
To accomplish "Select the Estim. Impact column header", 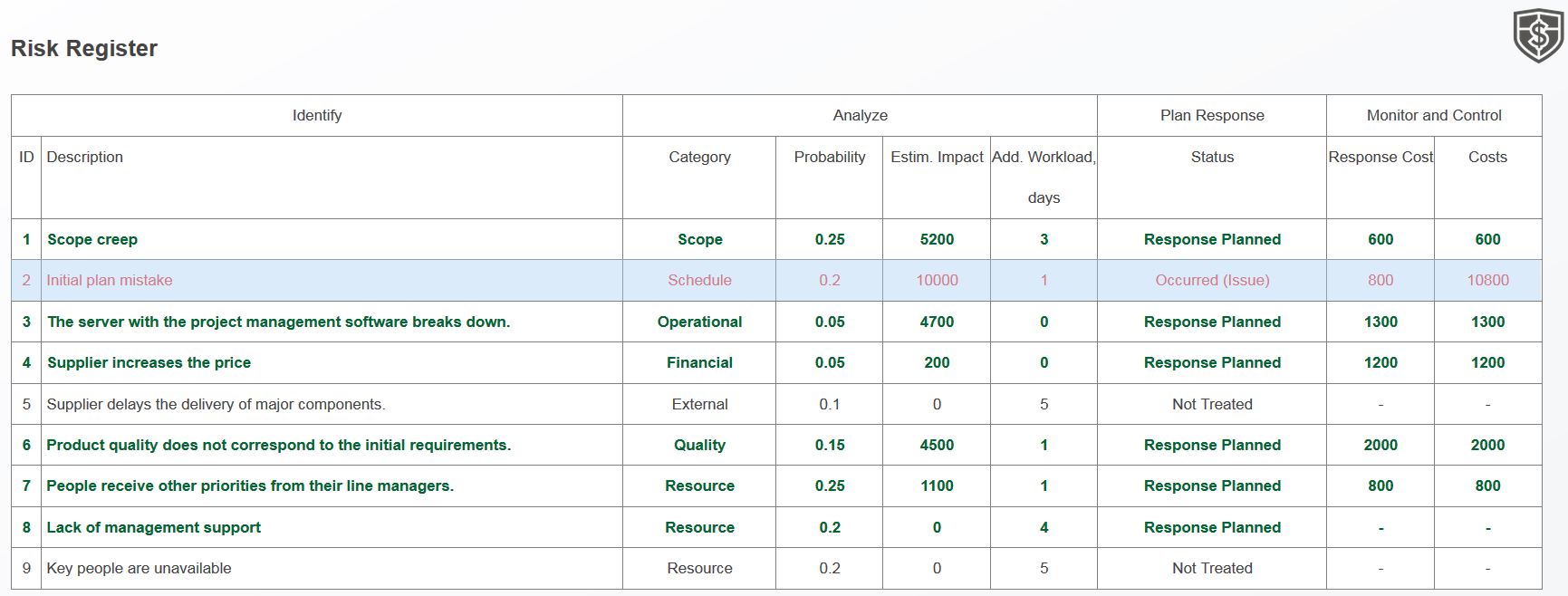I will [x=937, y=157].
